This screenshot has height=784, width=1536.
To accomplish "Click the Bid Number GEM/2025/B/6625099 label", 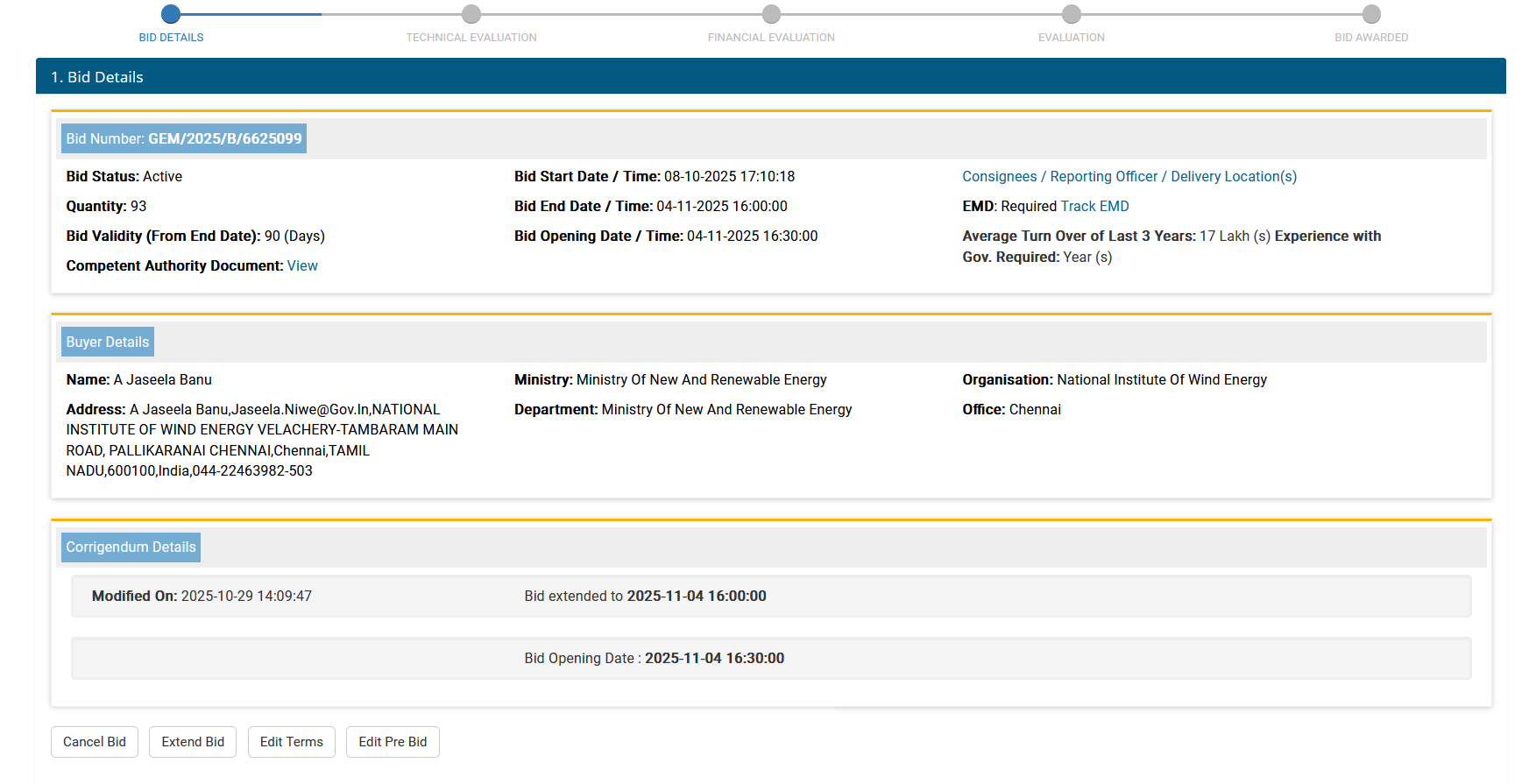I will (184, 139).
